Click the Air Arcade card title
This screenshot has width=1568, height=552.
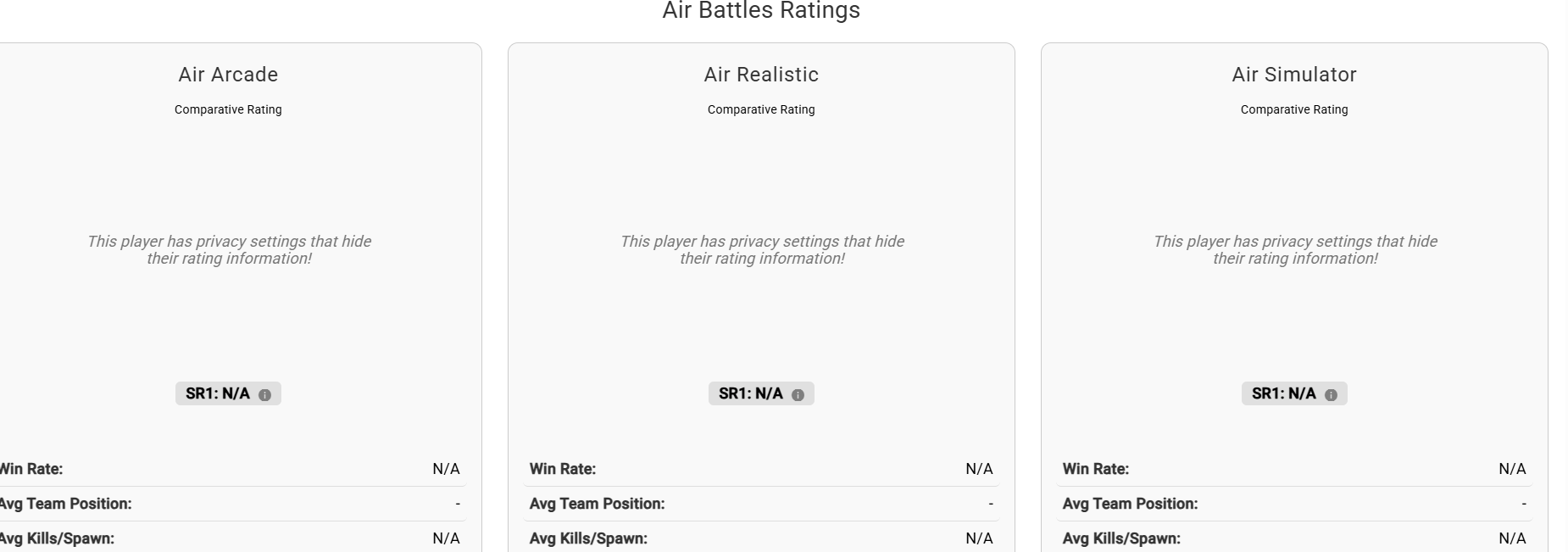point(228,75)
